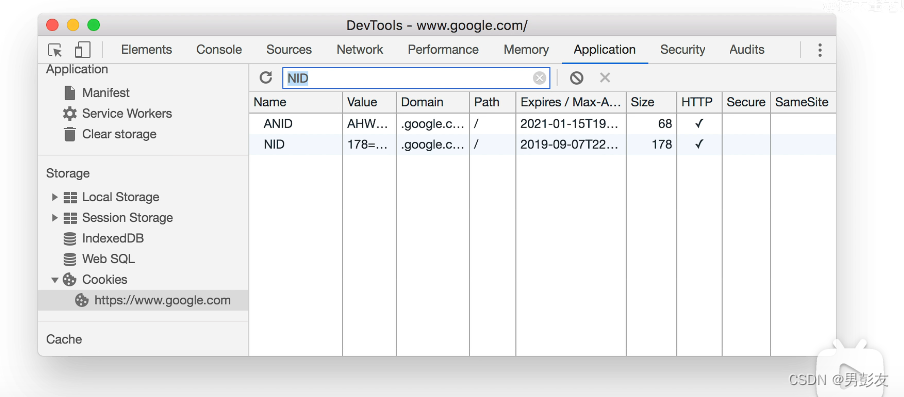904x397 pixels.
Task: Click the IndexedDB database icon
Action: (70, 239)
